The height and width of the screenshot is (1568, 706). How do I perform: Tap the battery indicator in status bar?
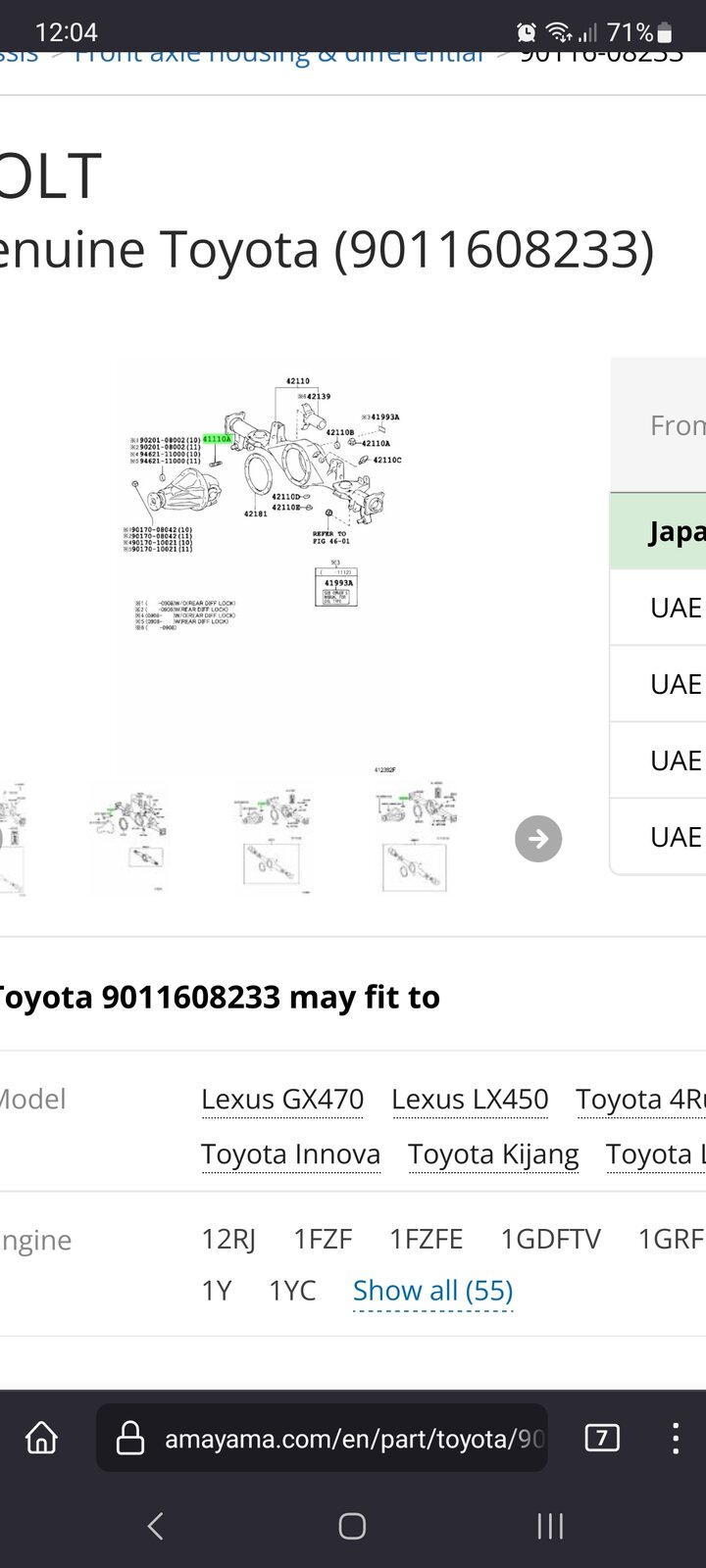tap(664, 33)
